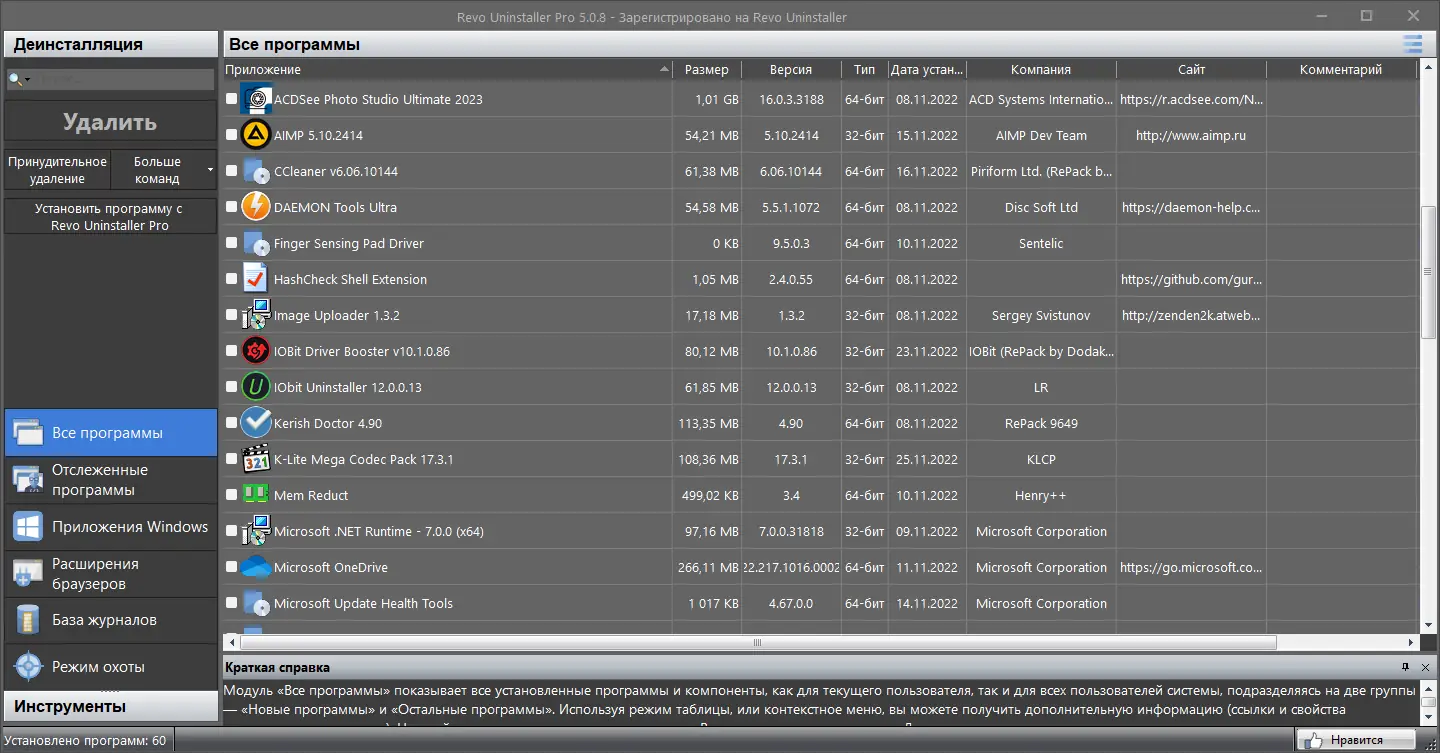The image size is (1440, 753).
Task: Enable the Mem Reduct checkbox
Action: point(232,495)
